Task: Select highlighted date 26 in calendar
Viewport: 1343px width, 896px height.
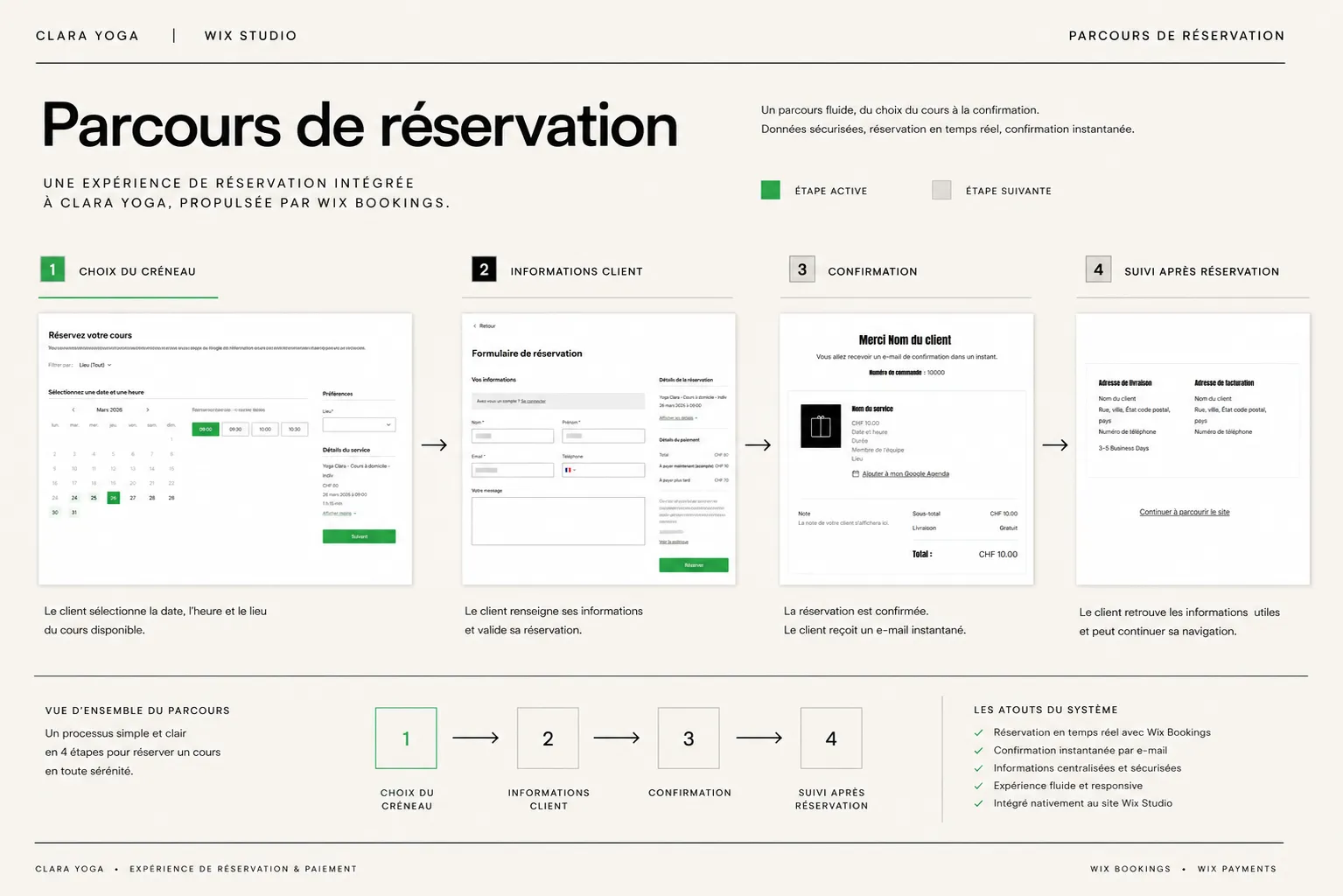Action: pyautogui.click(x=113, y=498)
